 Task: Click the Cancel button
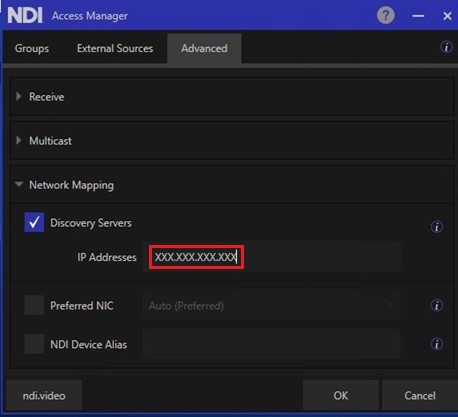click(x=420, y=395)
